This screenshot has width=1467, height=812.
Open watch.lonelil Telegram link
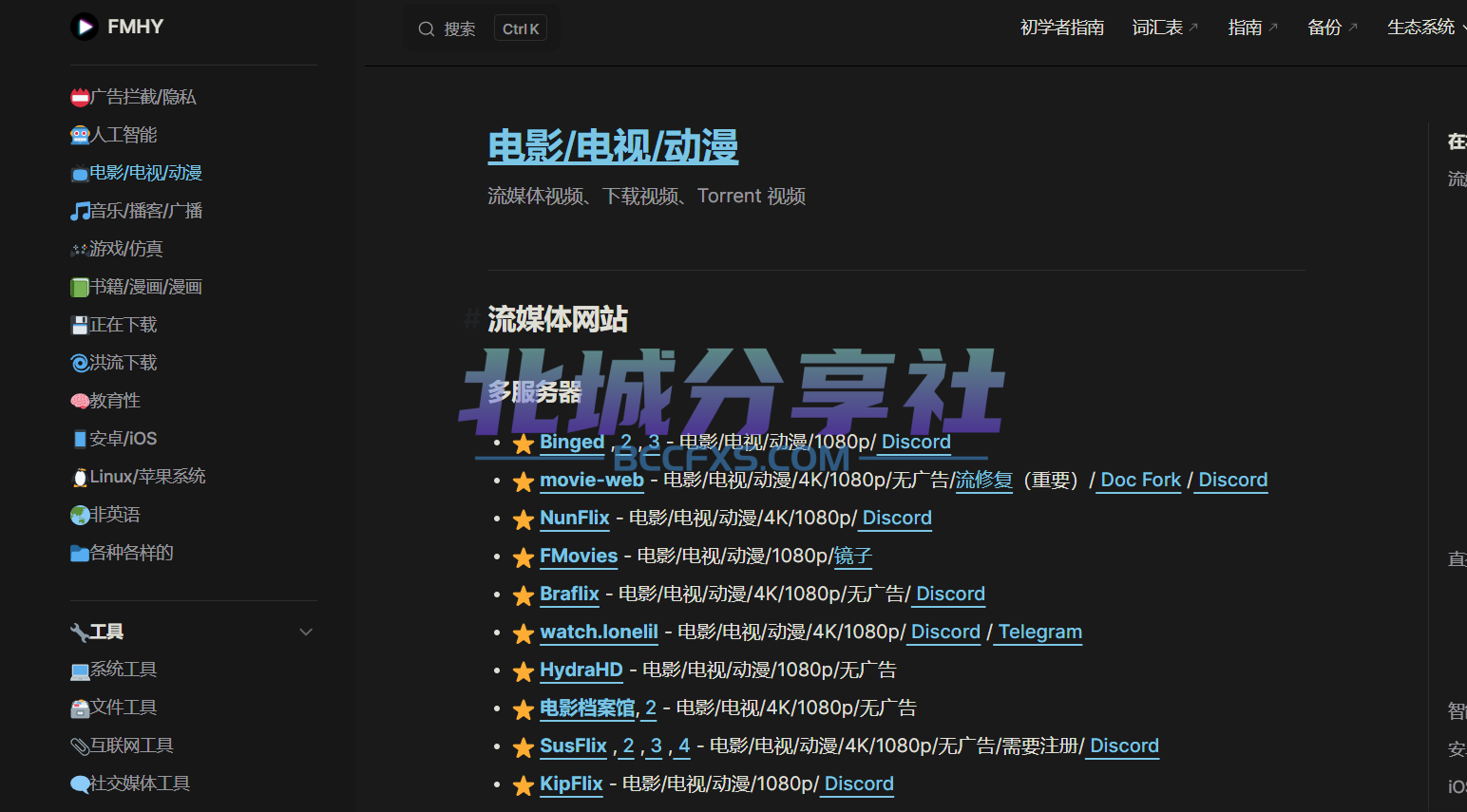[x=1040, y=632]
